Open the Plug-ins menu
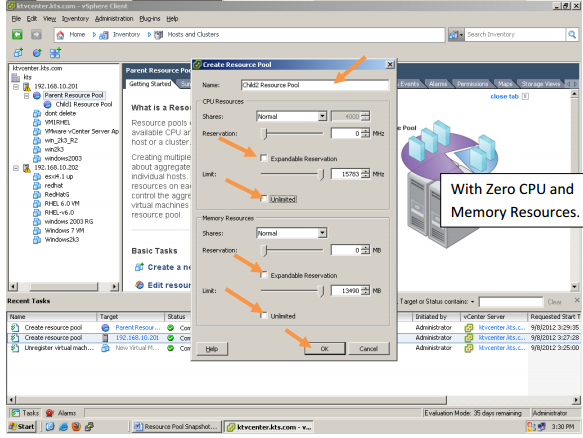583x438 pixels. (150, 19)
